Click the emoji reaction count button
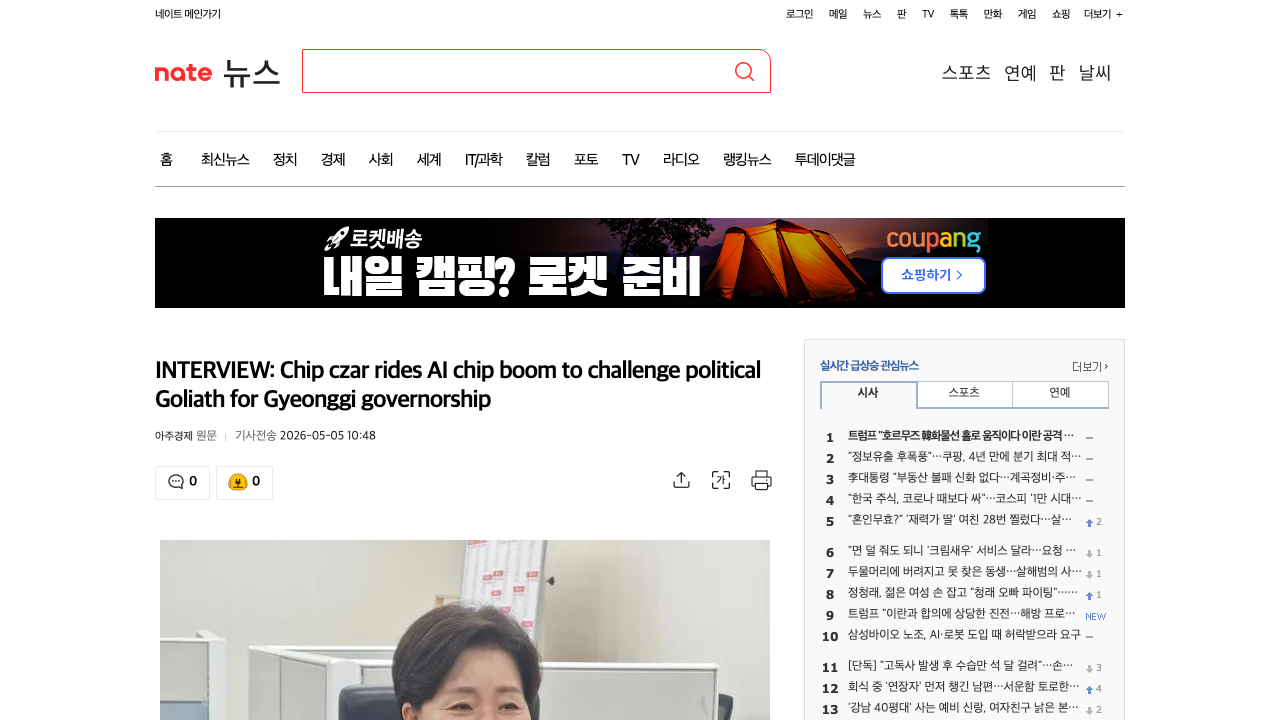The height and width of the screenshot is (720, 1280). [x=244, y=482]
